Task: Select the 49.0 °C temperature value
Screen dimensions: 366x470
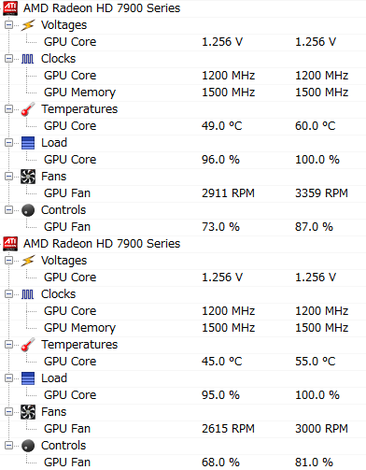Action: coord(222,126)
